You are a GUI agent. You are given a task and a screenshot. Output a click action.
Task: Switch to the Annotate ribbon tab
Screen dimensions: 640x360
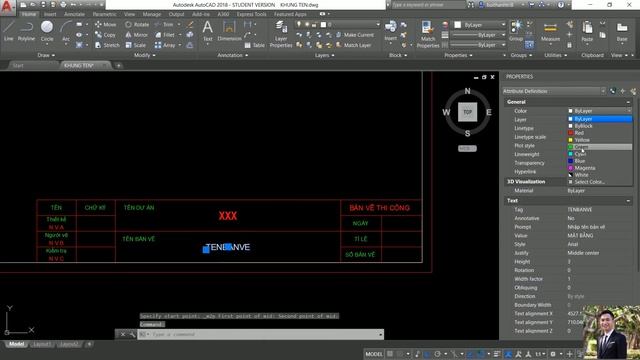click(x=74, y=14)
